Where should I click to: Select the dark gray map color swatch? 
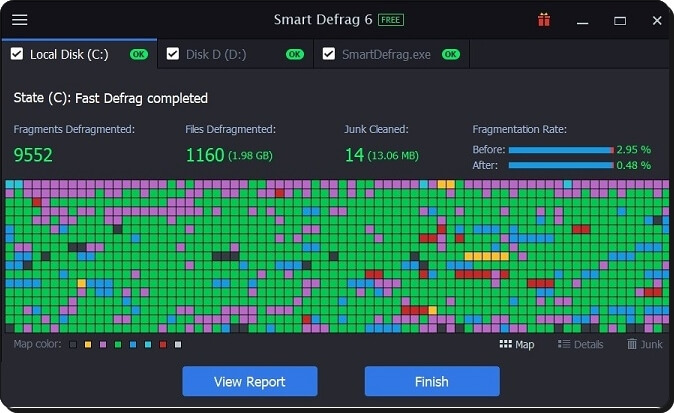coord(73,345)
